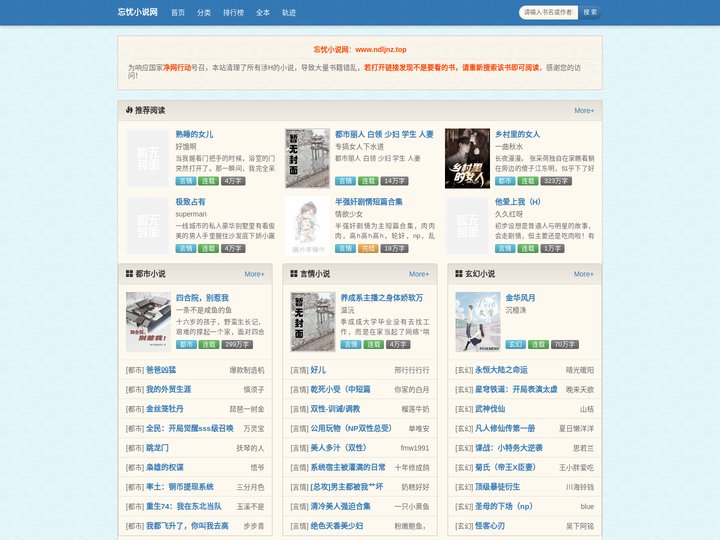Open 率土：铜币提现系统
Image resolution: width=720 pixels, height=540 pixels.
[x=180, y=487]
